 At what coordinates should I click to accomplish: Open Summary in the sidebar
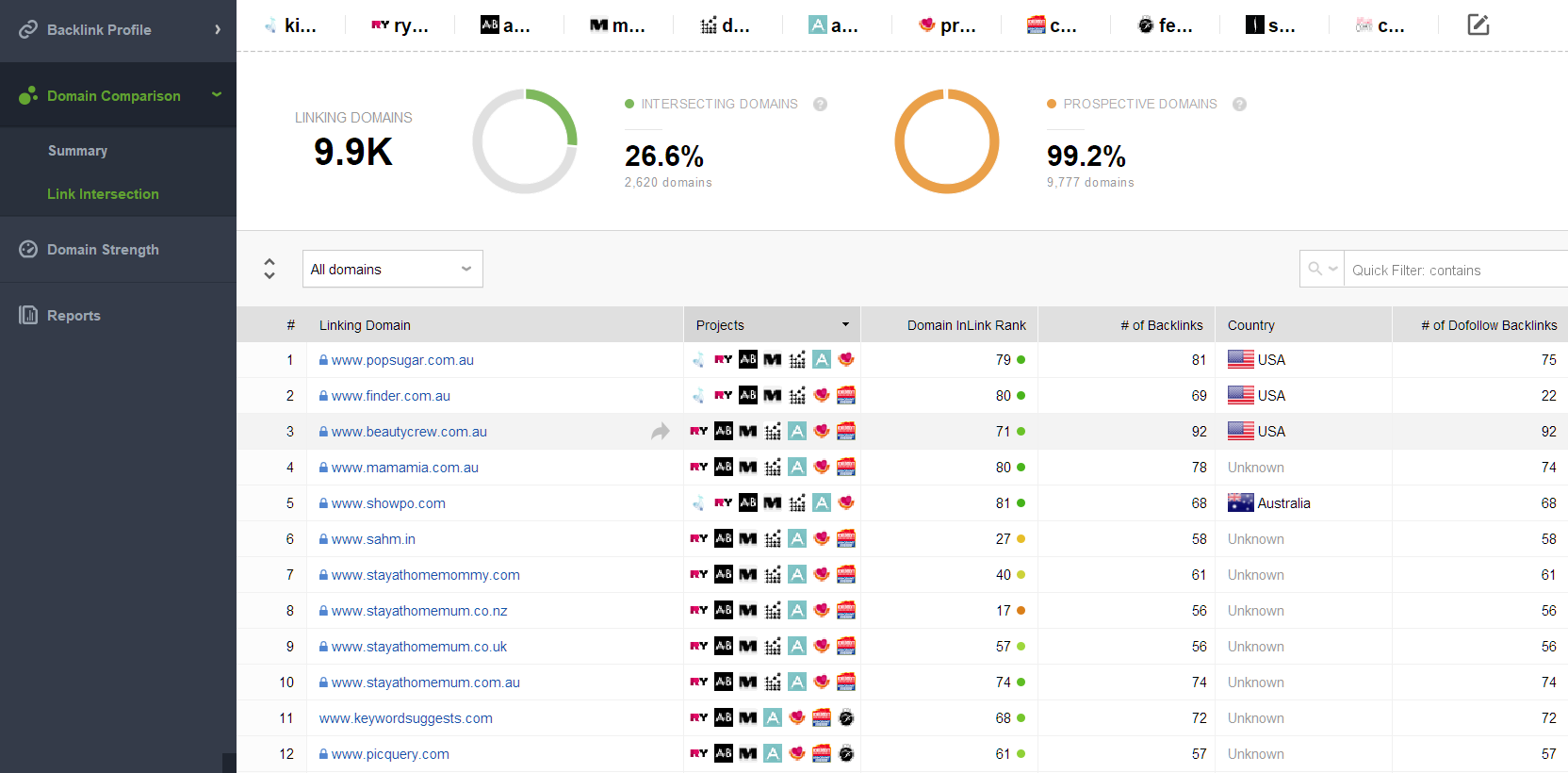tap(77, 151)
